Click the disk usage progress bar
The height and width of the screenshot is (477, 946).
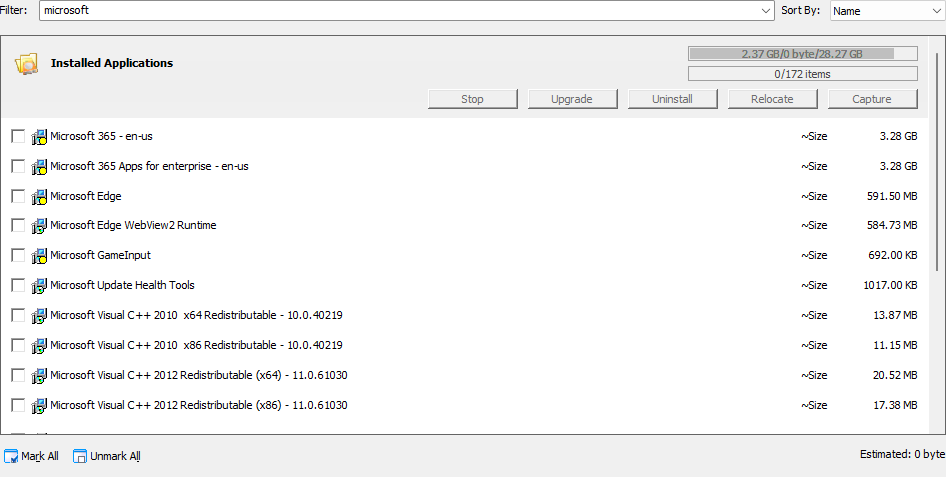[x=802, y=54]
